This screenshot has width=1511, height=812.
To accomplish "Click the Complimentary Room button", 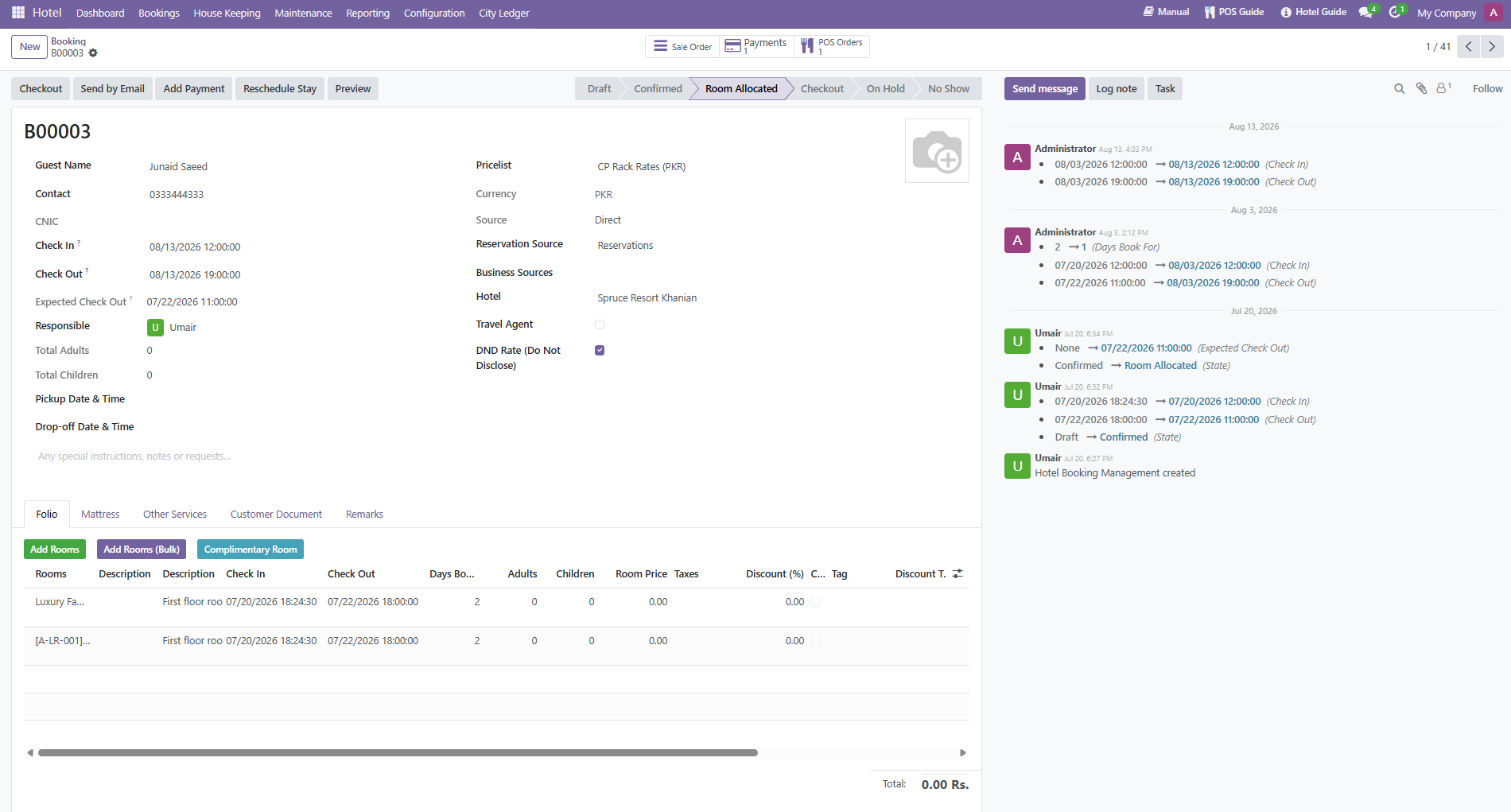I will point(251,550).
